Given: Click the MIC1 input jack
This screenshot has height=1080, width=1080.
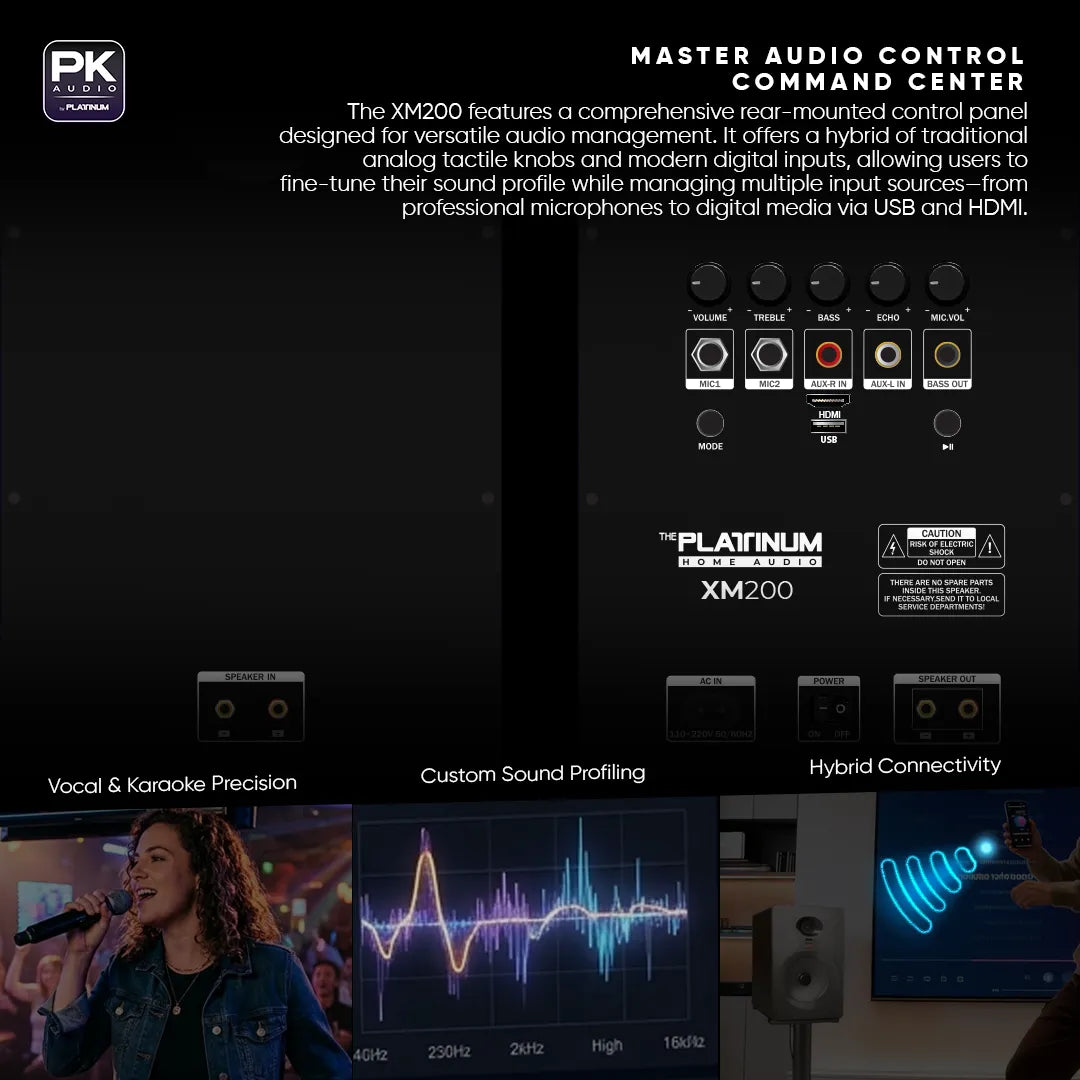Looking at the screenshot, I should point(710,354).
